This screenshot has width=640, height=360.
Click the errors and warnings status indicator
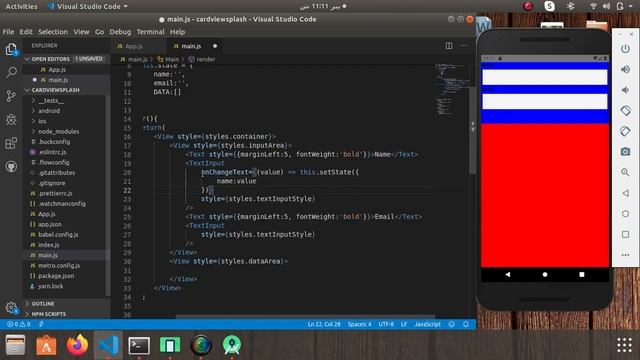point(18,324)
